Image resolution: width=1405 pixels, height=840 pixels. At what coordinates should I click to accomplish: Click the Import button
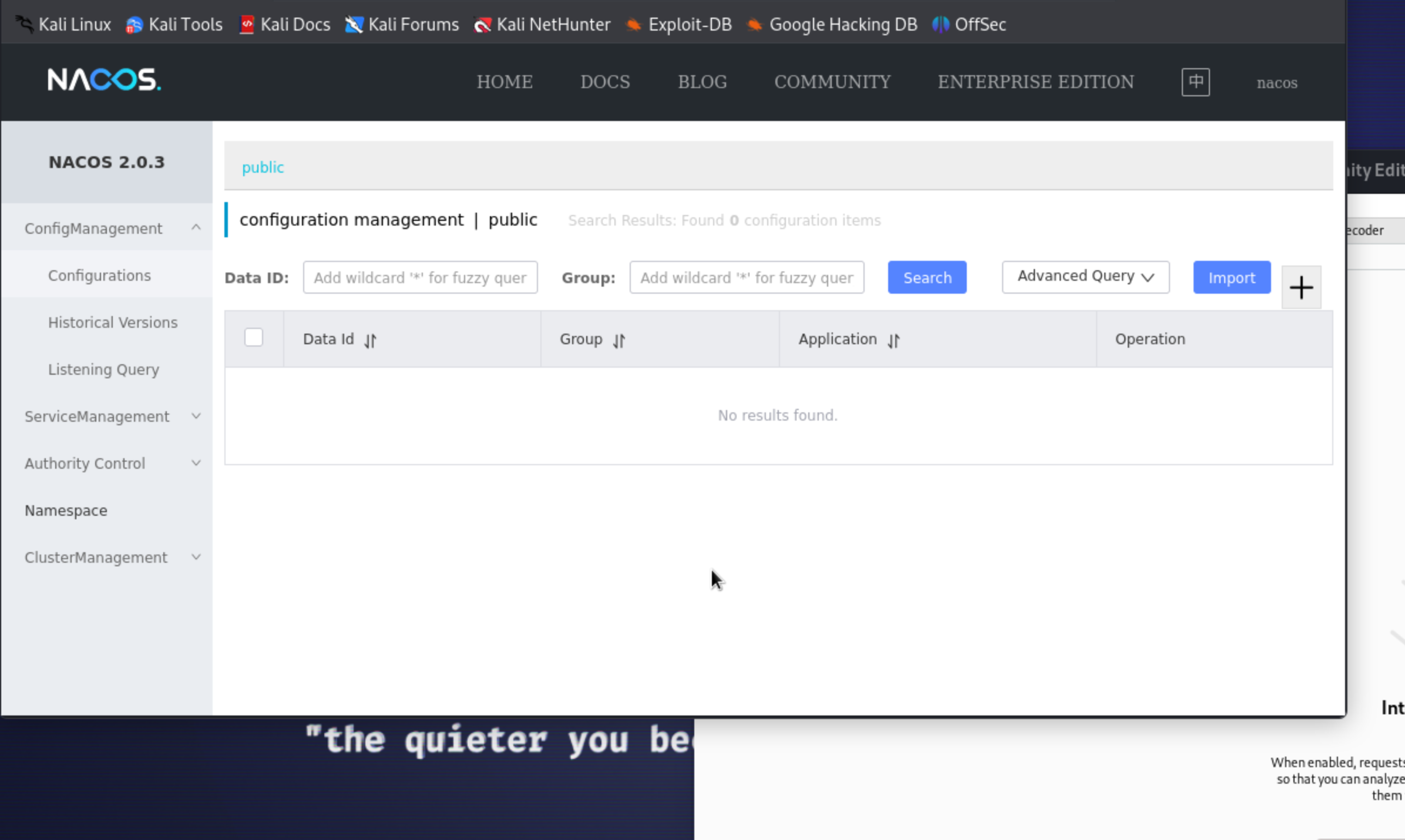[1231, 277]
